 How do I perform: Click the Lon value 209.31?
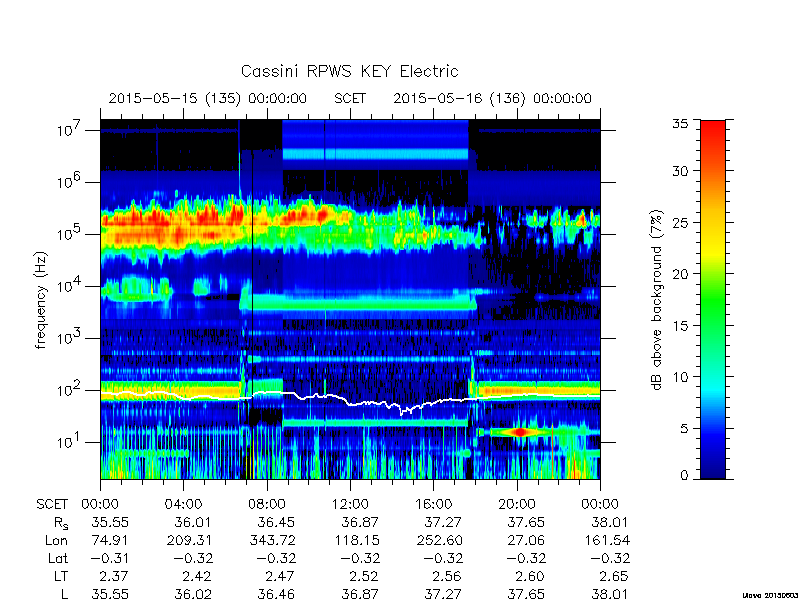(x=189, y=540)
